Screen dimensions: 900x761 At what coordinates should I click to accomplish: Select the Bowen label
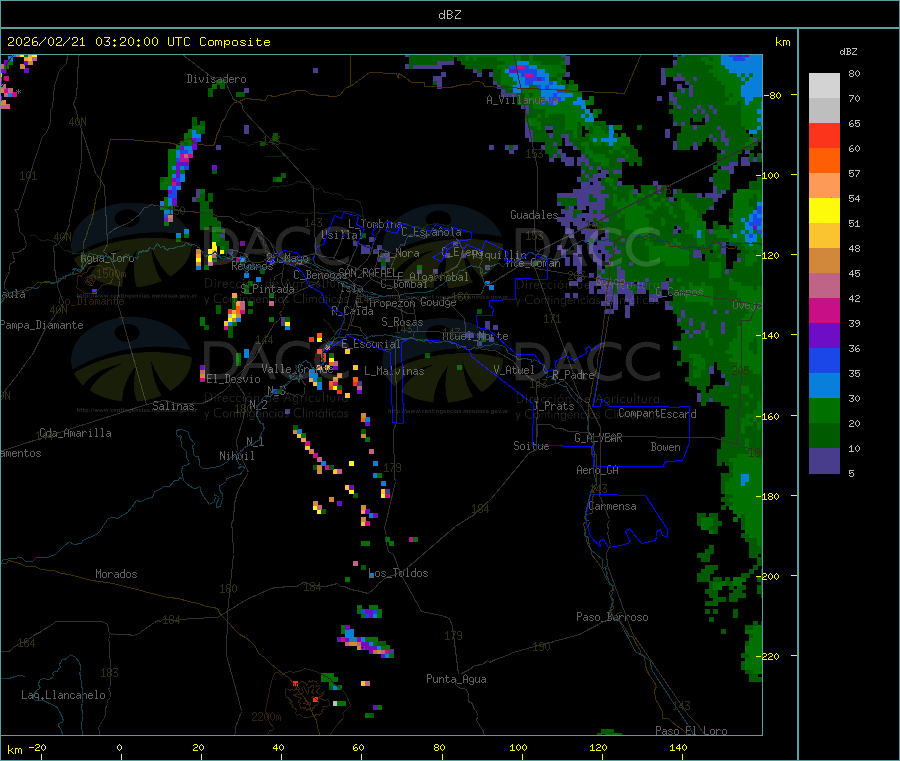(x=665, y=447)
